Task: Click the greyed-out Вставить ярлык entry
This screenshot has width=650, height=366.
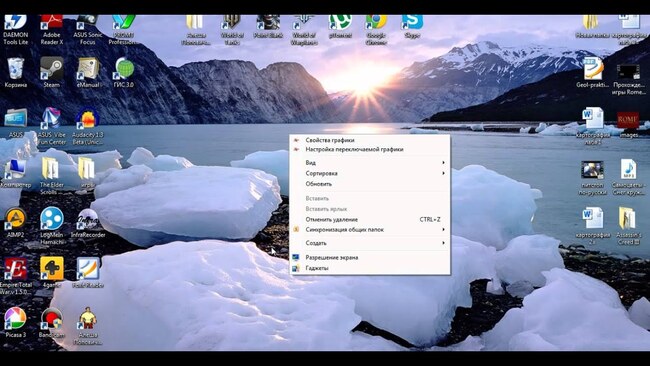Action: pos(370,209)
